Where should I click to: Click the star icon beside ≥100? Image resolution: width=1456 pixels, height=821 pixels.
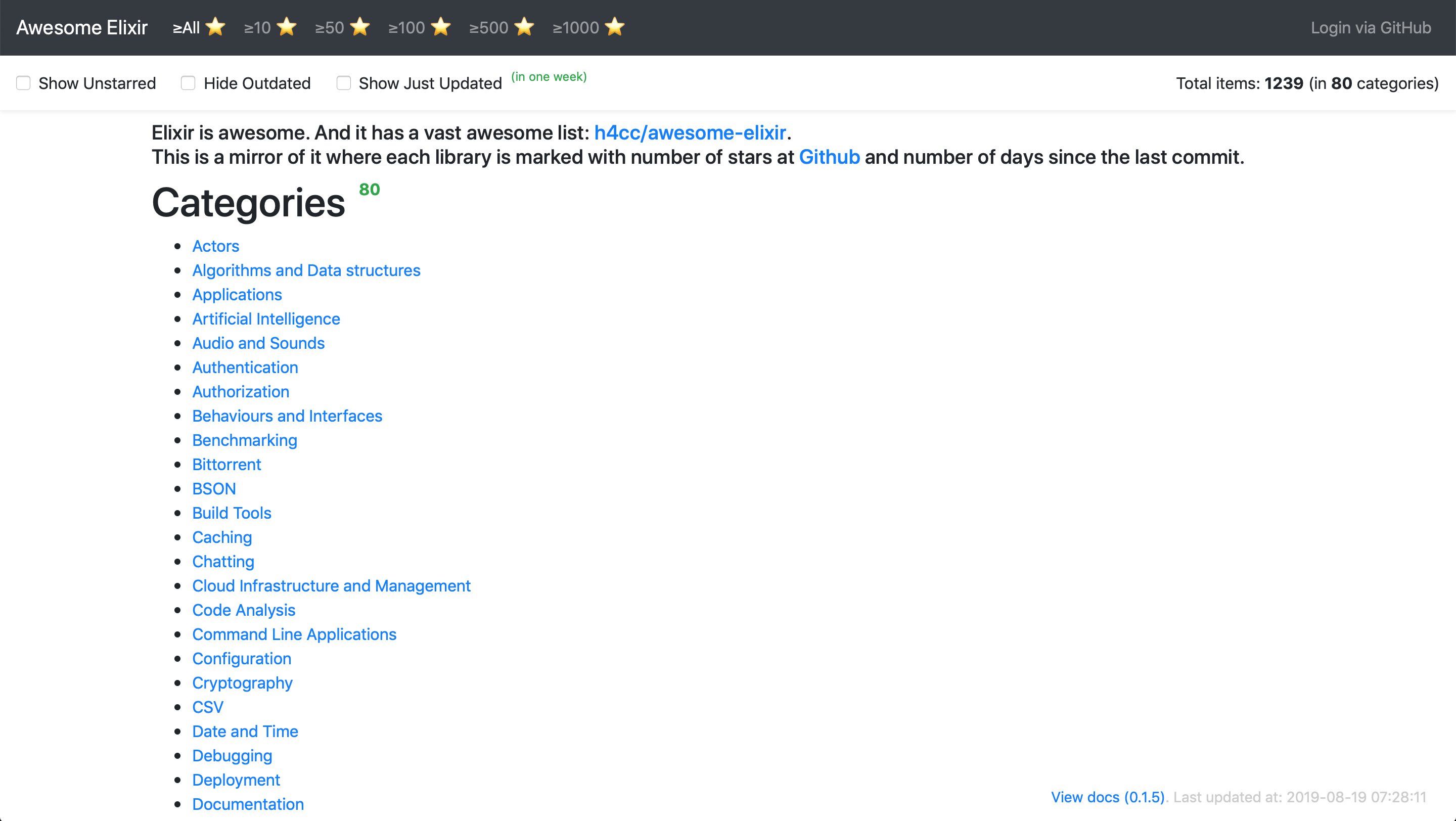pyautogui.click(x=441, y=27)
